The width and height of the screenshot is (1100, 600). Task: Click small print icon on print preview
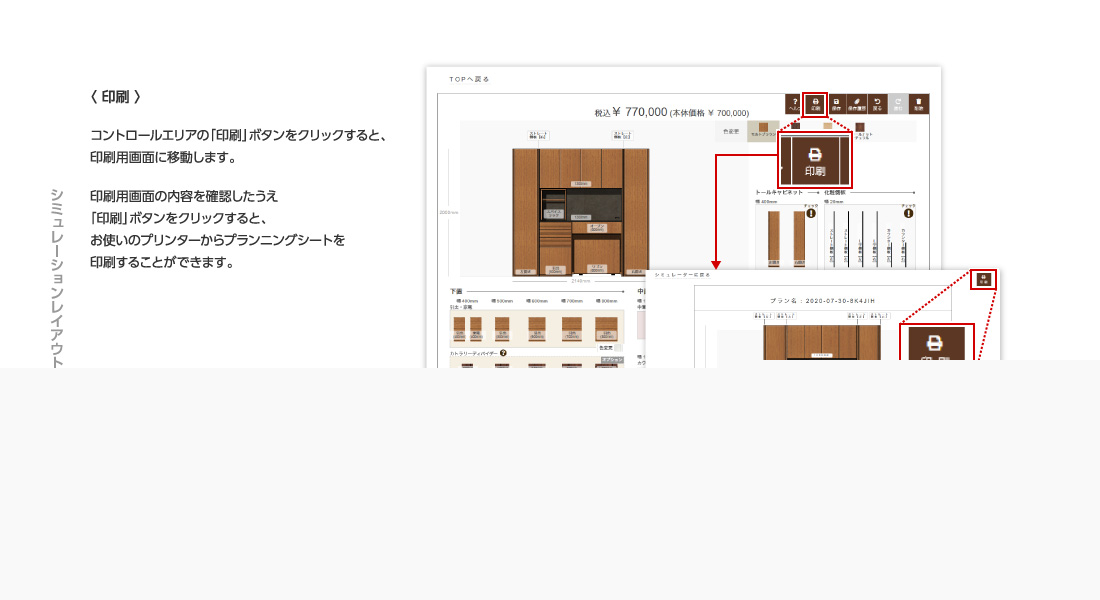click(x=984, y=279)
